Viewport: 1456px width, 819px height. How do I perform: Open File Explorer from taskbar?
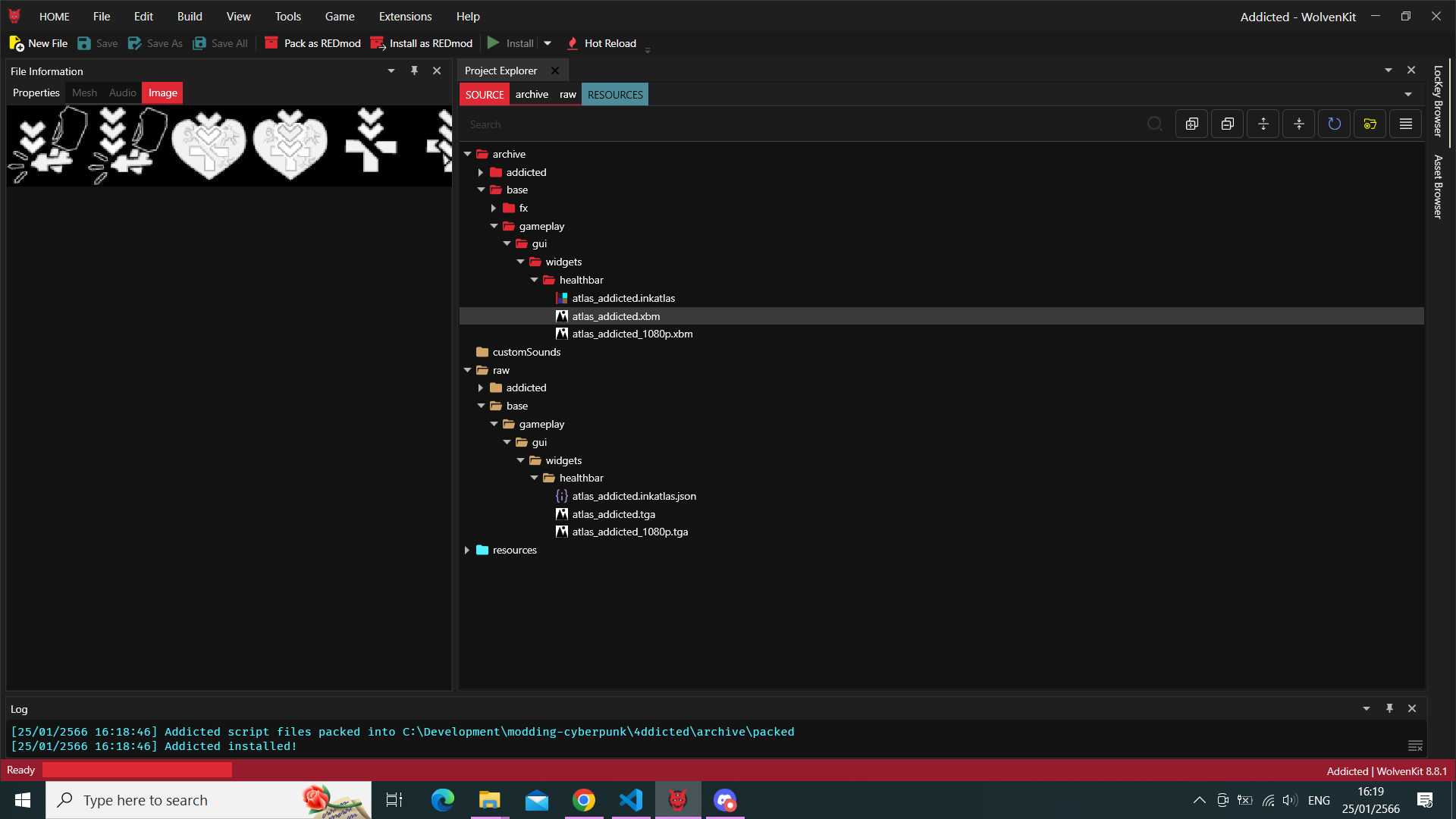[490, 800]
